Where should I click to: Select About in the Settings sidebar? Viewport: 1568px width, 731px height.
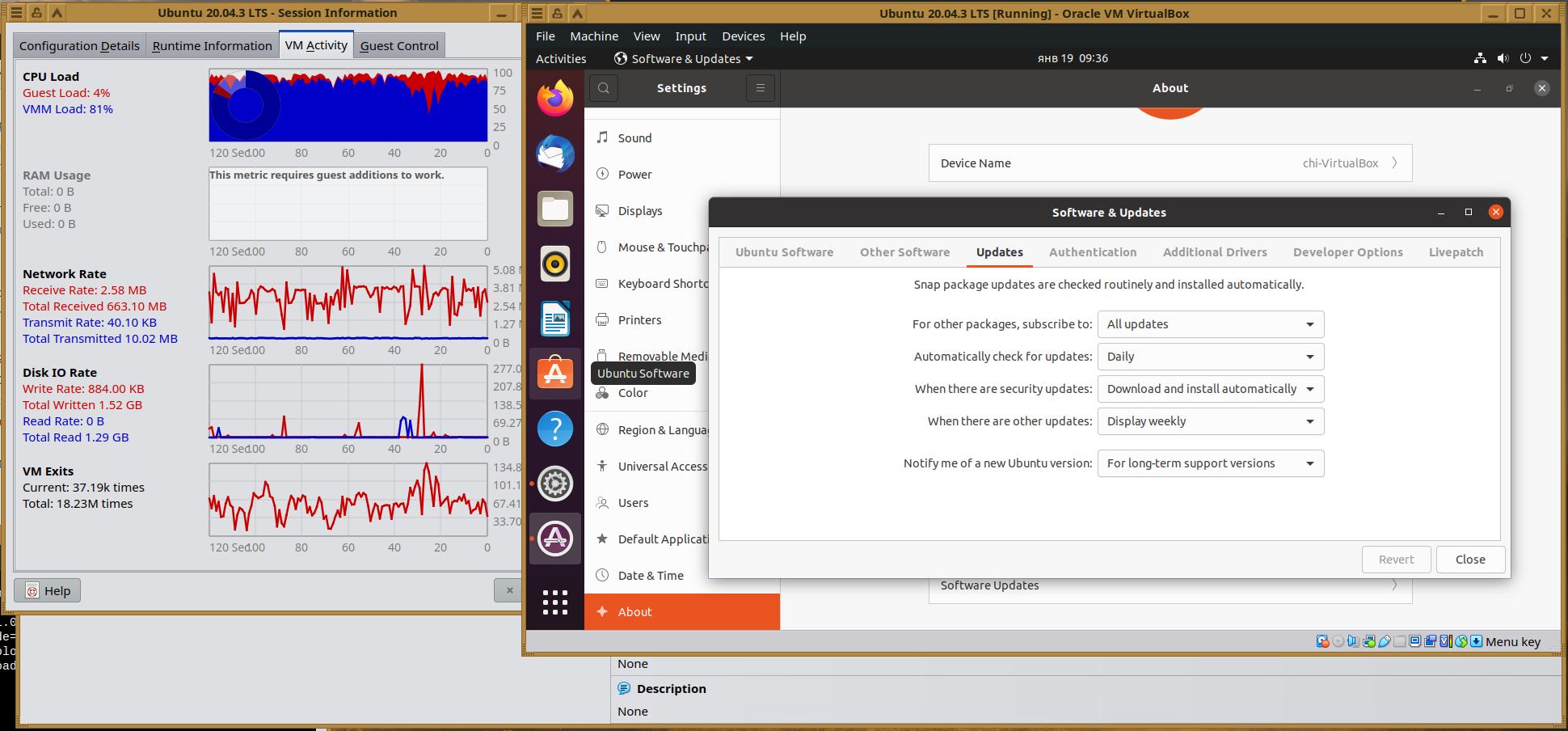click(682, 612)
